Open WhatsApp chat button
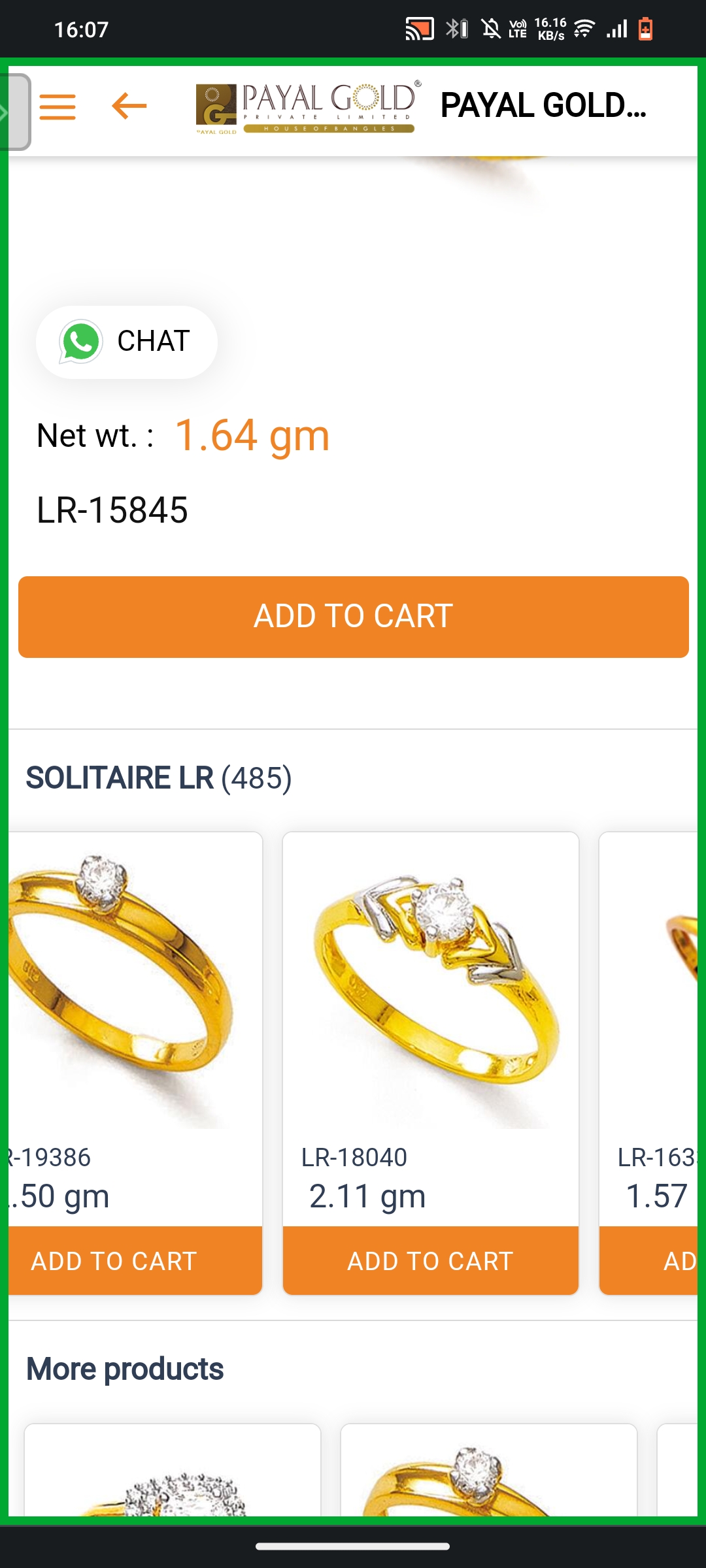 coord(127,342)
